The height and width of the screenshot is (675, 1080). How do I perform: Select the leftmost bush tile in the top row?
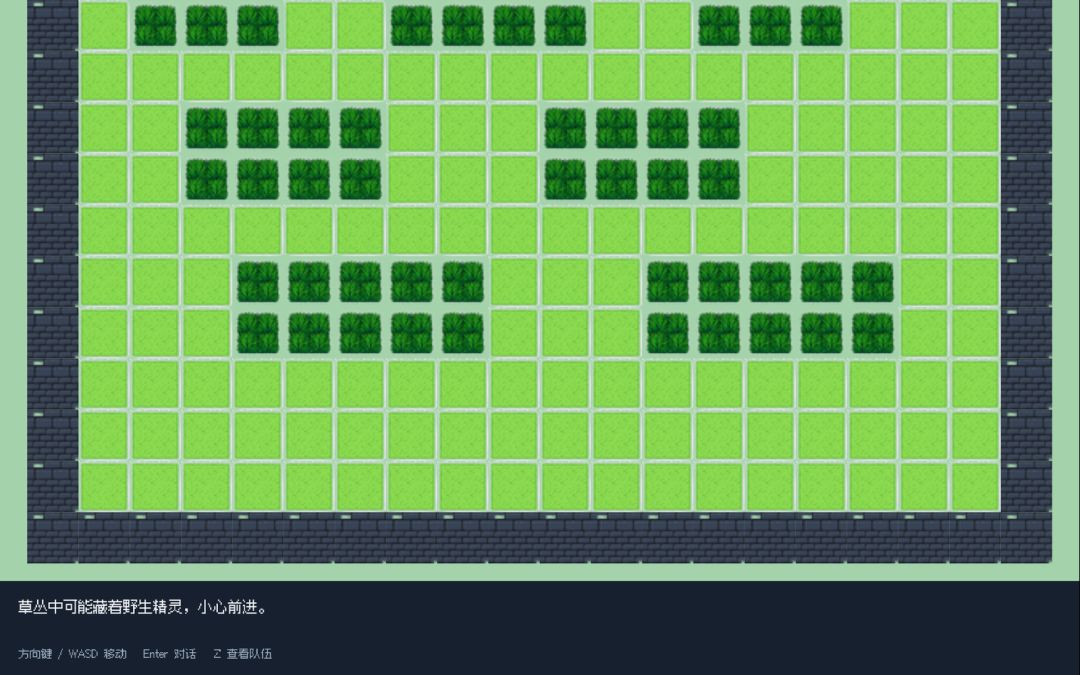155,25
